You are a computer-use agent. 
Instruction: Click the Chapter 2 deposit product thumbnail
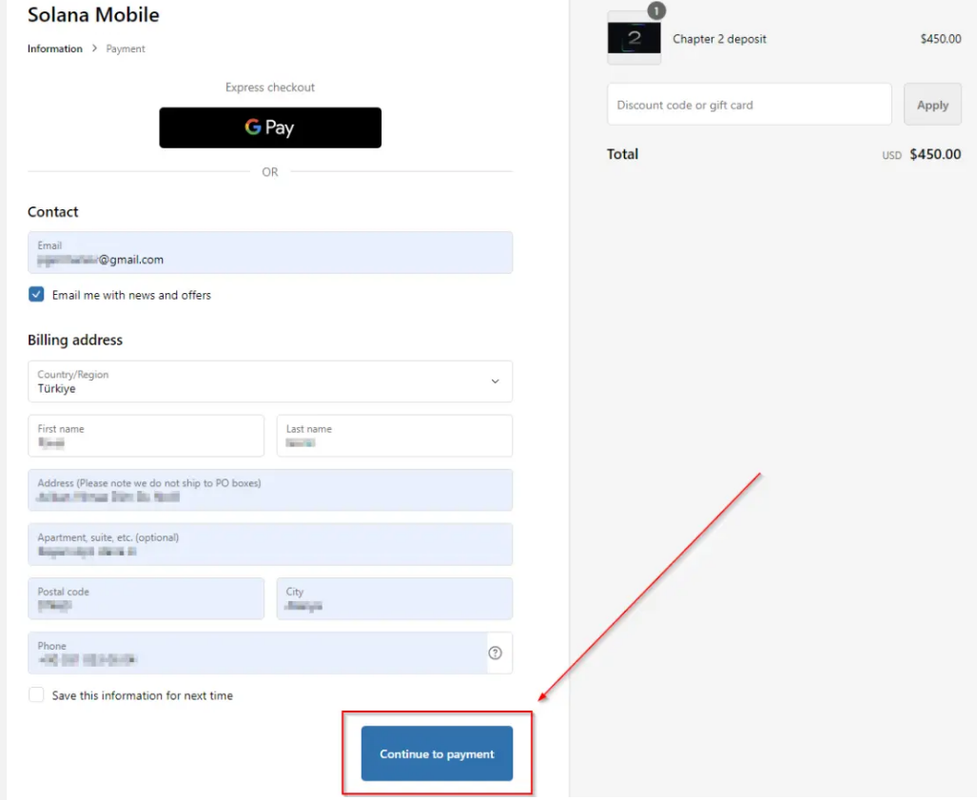click(x=634, y=39)
